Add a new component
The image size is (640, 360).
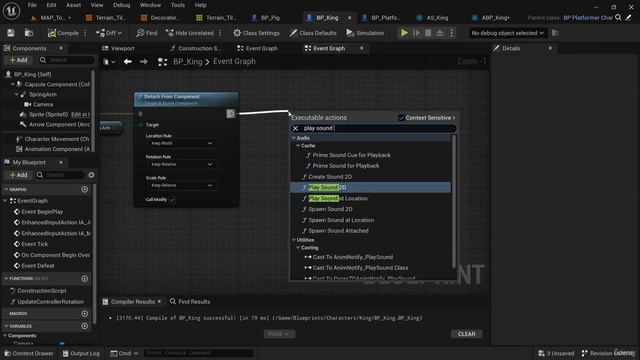coord(19,60)
